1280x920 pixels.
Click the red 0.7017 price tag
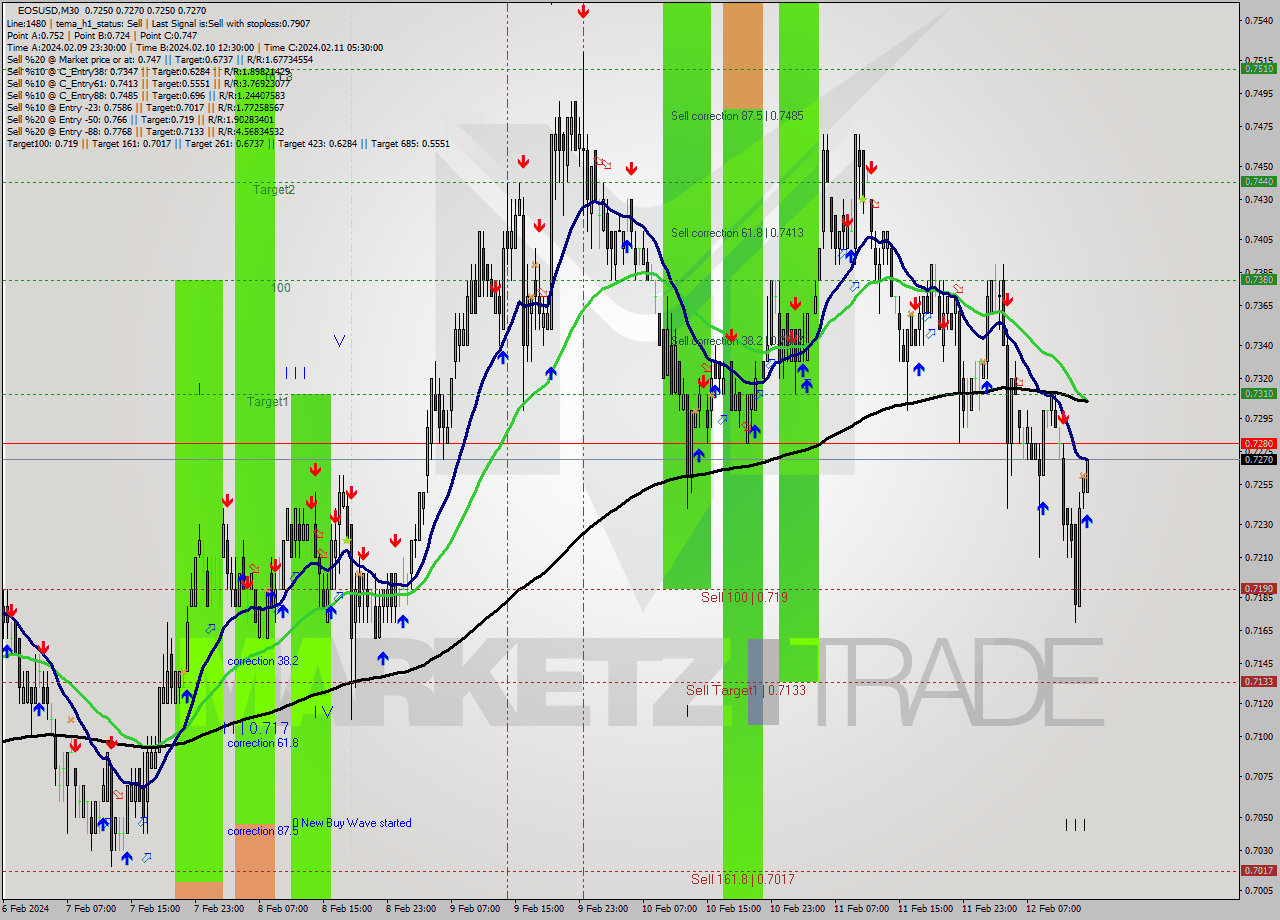pos(1258,871)
